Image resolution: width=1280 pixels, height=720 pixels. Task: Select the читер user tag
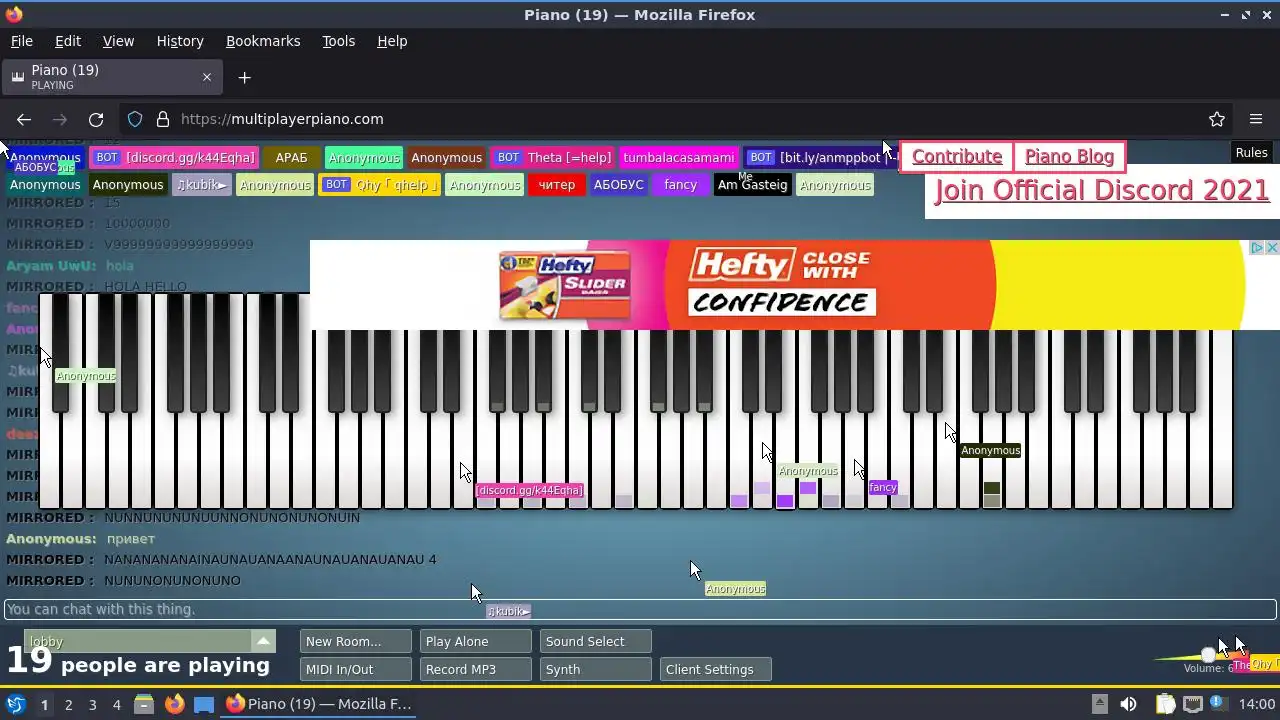[556, 185]
